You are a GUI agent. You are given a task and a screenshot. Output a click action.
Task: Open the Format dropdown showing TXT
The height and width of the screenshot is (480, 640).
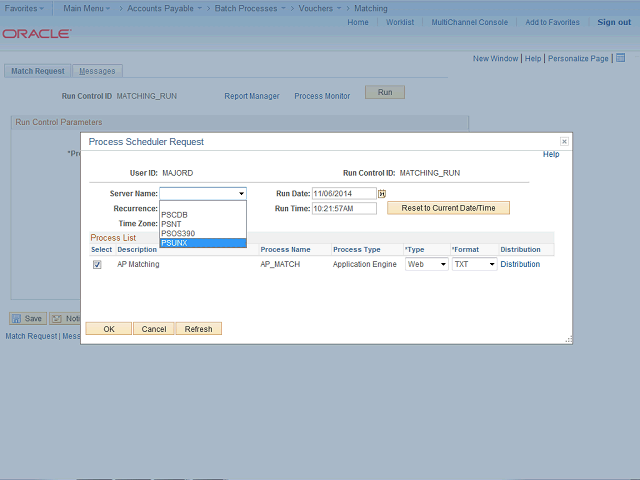(x=474, y=264)
